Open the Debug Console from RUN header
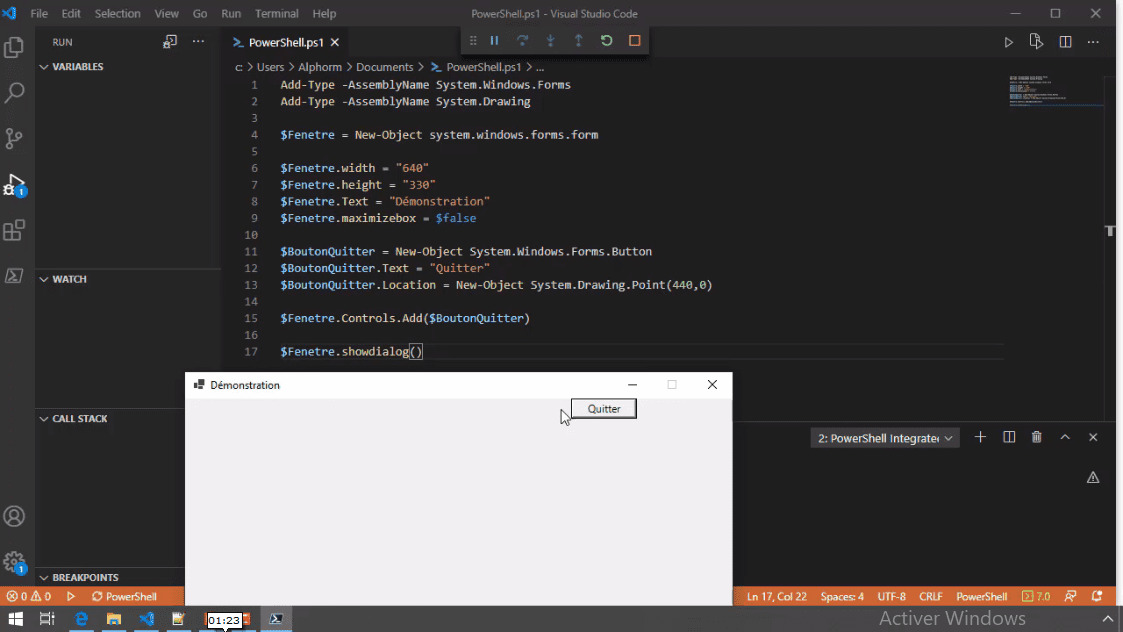The image size is (1123, 632). [x=170, y=42]
